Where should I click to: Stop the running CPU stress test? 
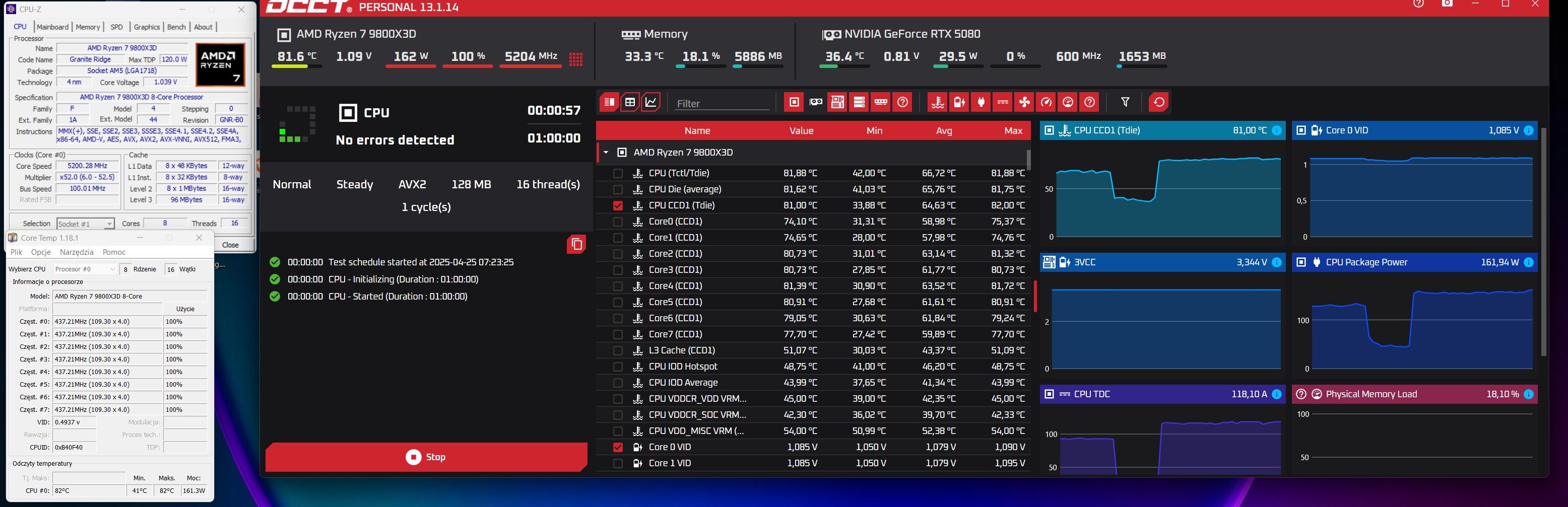(425, 457)
